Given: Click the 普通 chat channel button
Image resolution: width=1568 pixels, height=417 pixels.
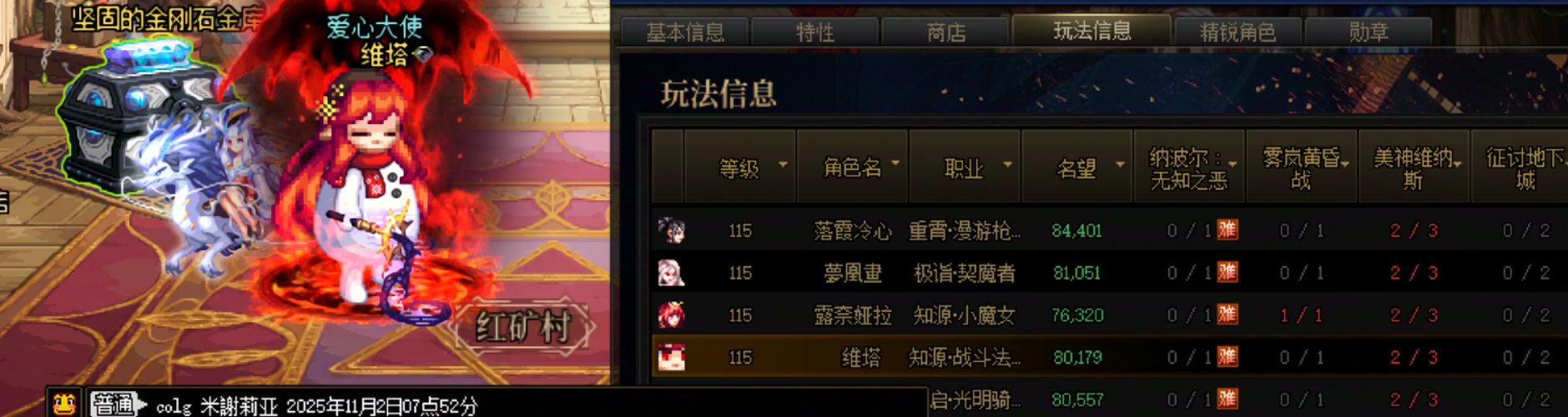Looking at the screenshot, I should (113, 404).
